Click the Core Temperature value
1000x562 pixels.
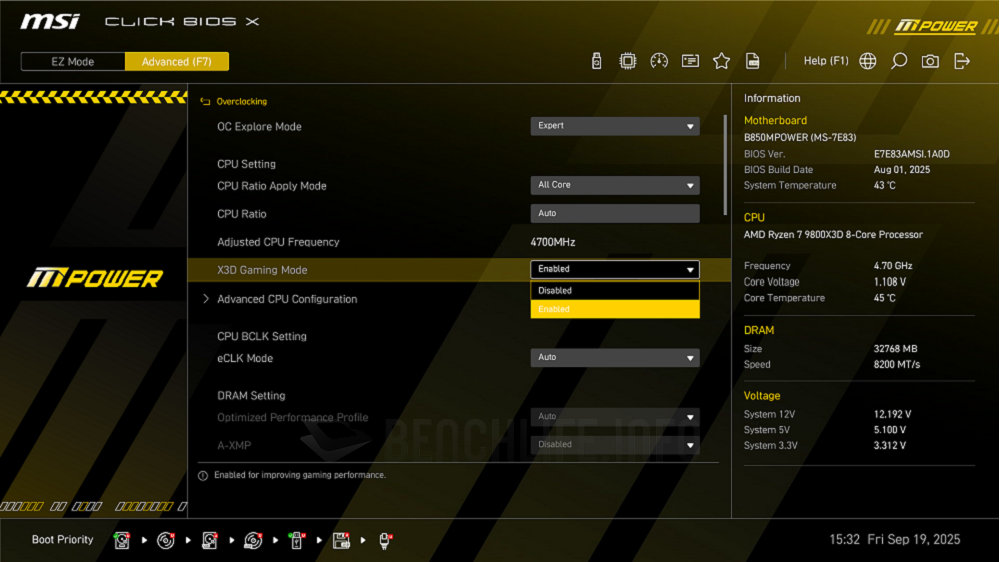(885, 298)
